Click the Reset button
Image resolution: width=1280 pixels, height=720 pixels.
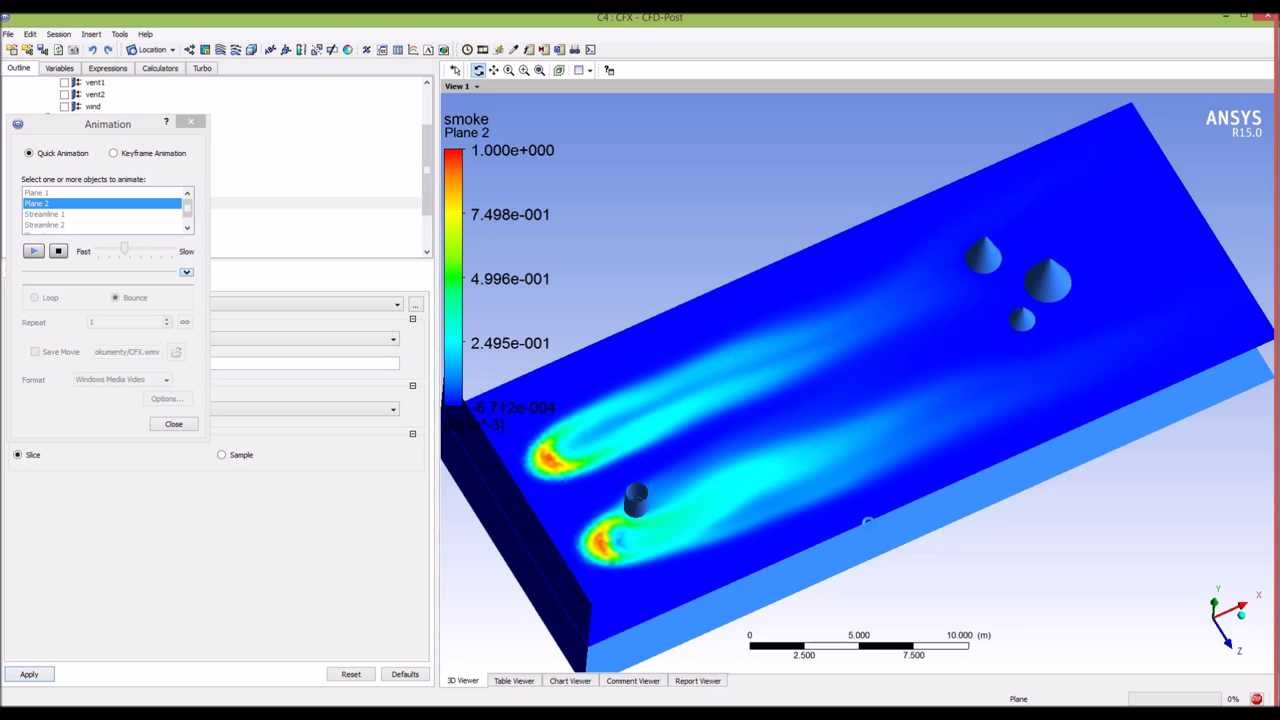[351, 674]
